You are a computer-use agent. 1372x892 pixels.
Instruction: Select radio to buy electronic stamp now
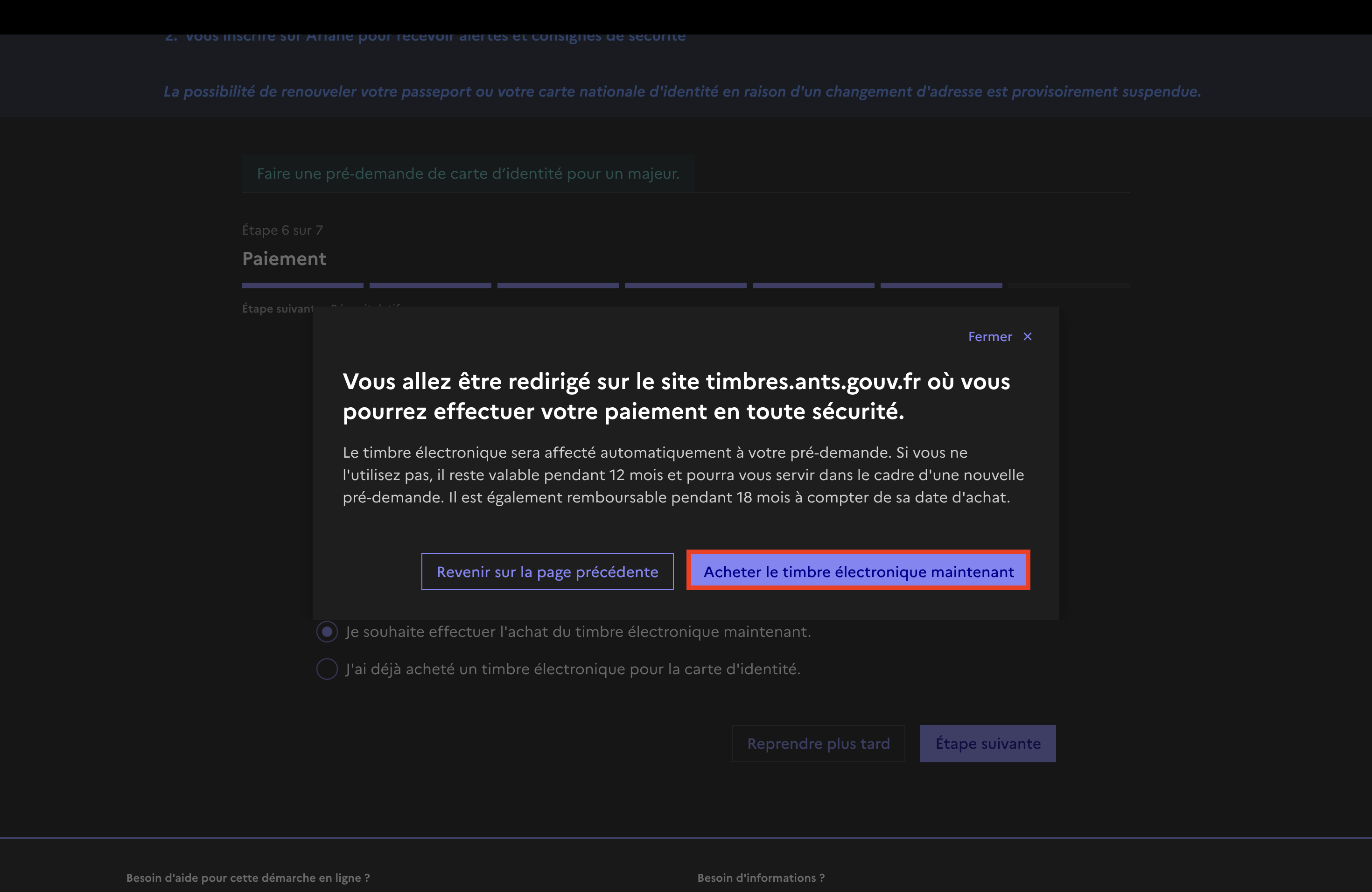coord(327,632)
